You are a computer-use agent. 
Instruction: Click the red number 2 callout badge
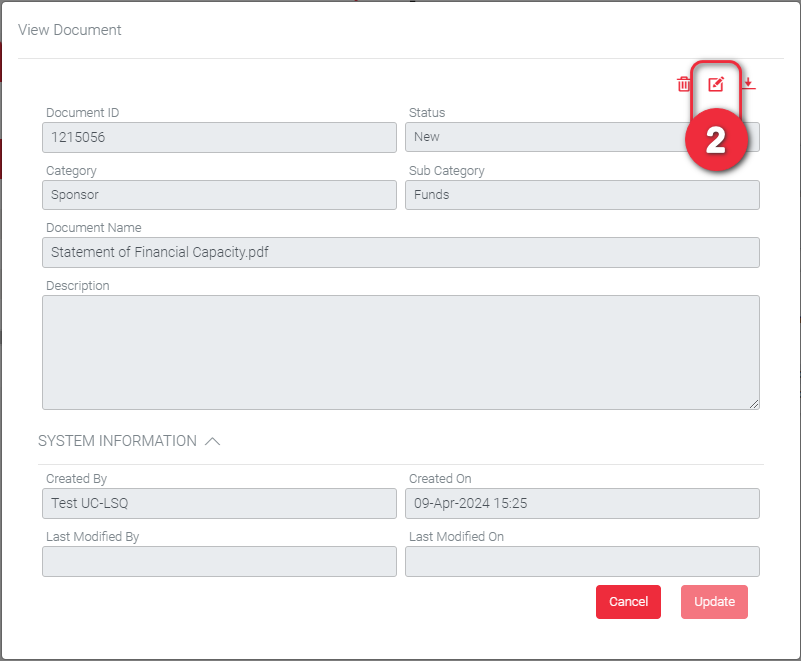[716, 141]
